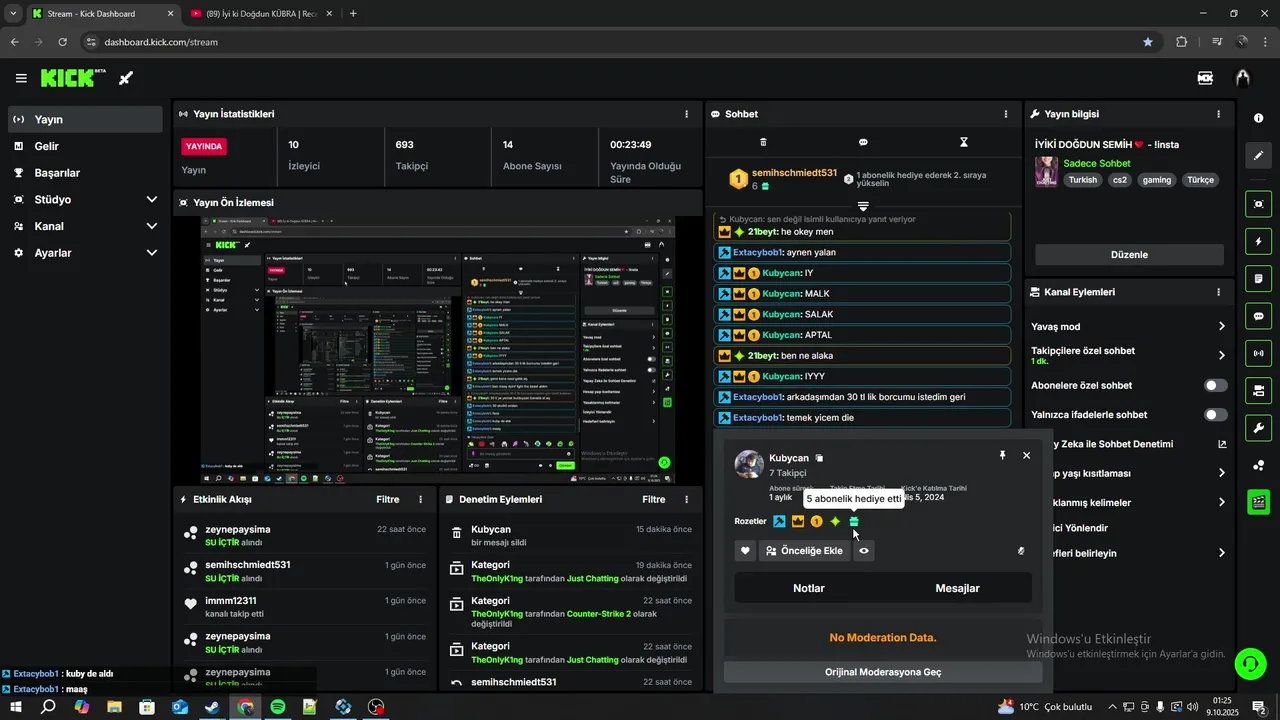
Task: Click the chat bubble icon in right sidebar
Action: point(1258,316)
